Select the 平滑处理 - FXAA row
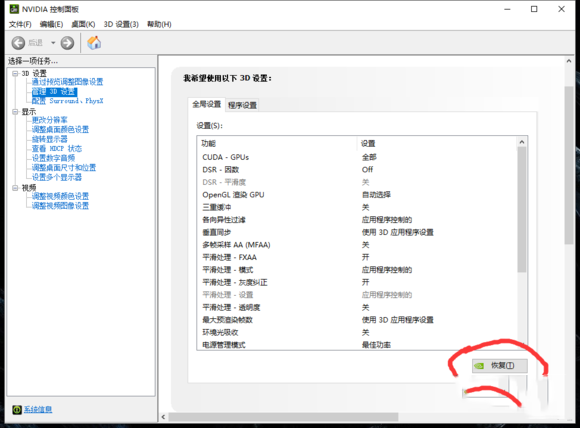 point(357,257)
